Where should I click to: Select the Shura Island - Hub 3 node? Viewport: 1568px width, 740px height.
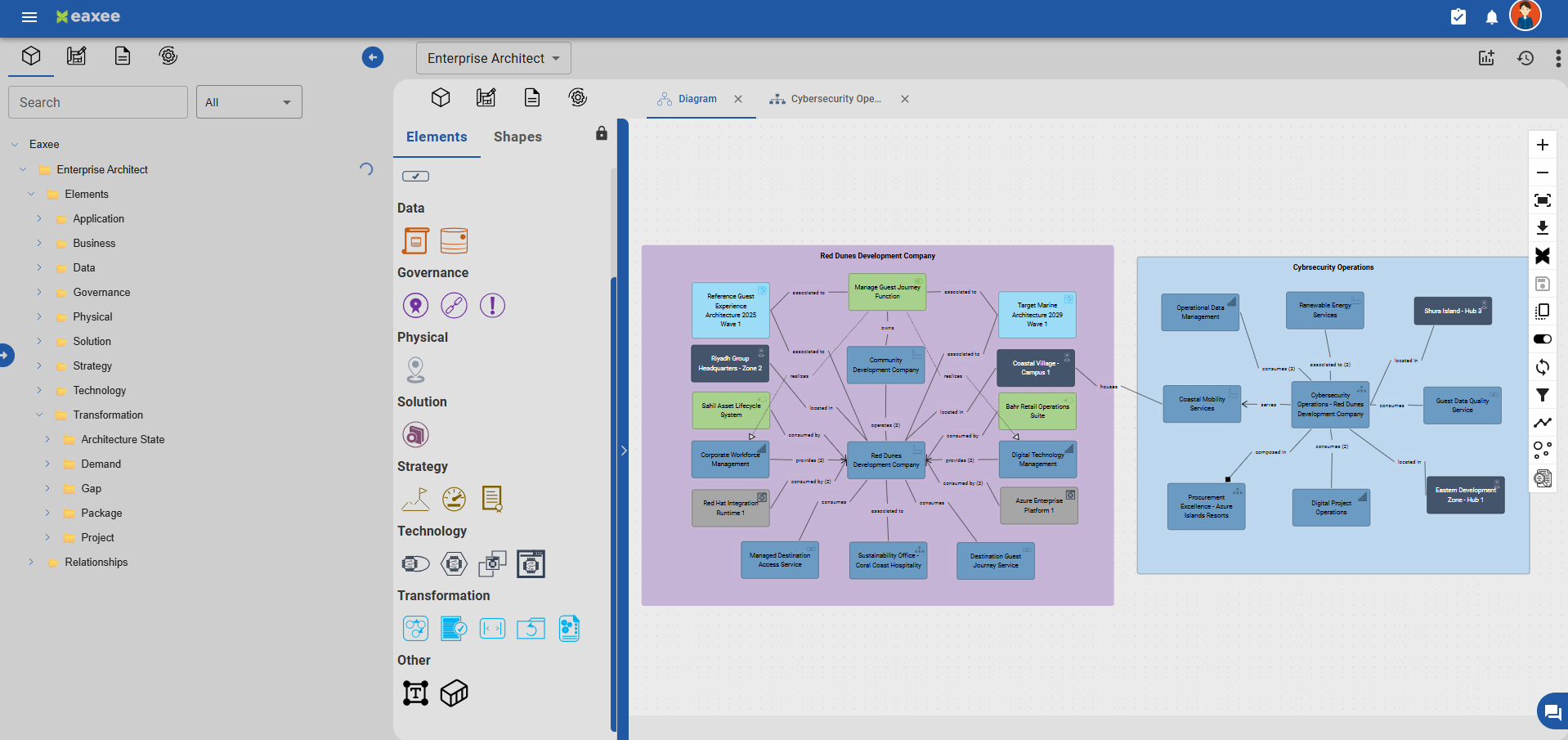pos(1453,311)
